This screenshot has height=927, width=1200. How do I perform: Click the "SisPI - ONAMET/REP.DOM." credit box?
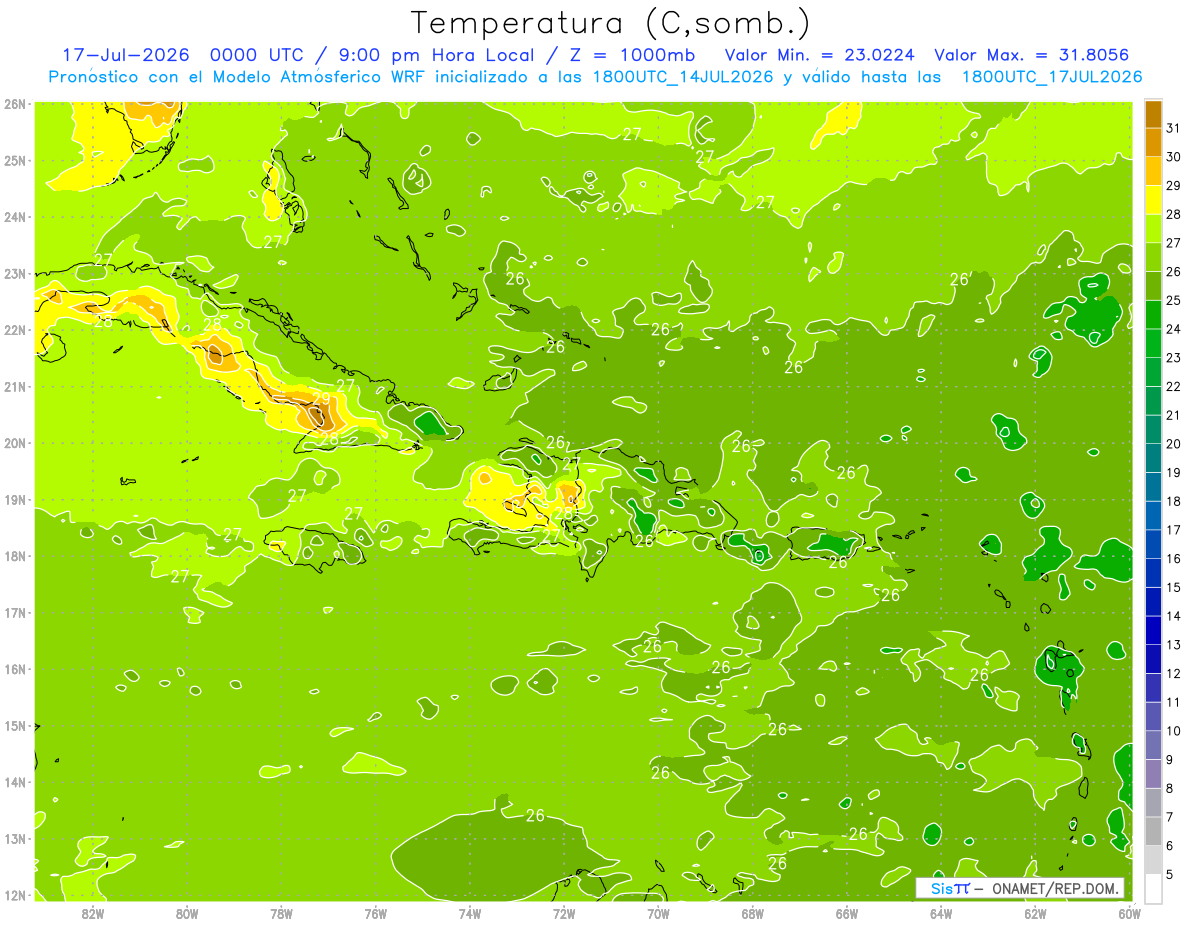pos(1020,888)
